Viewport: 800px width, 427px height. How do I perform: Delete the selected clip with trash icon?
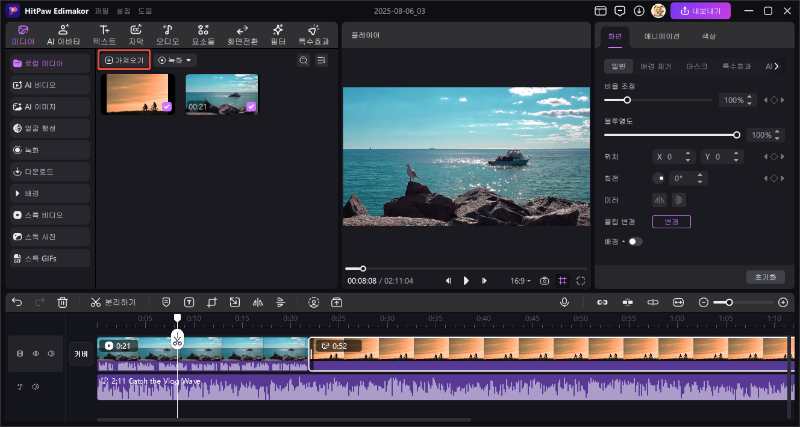(62, 303)
